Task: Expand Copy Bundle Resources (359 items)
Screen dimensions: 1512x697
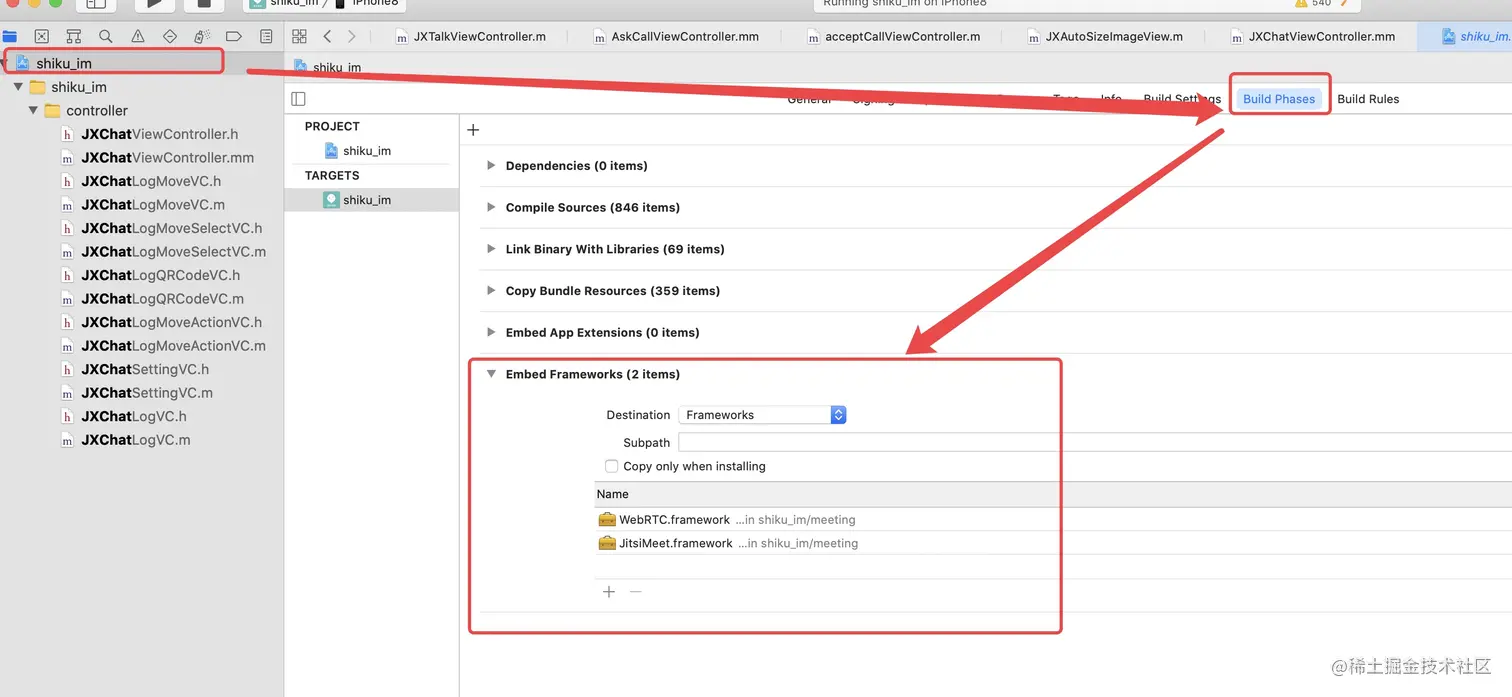Action: [x=491, y=290]
